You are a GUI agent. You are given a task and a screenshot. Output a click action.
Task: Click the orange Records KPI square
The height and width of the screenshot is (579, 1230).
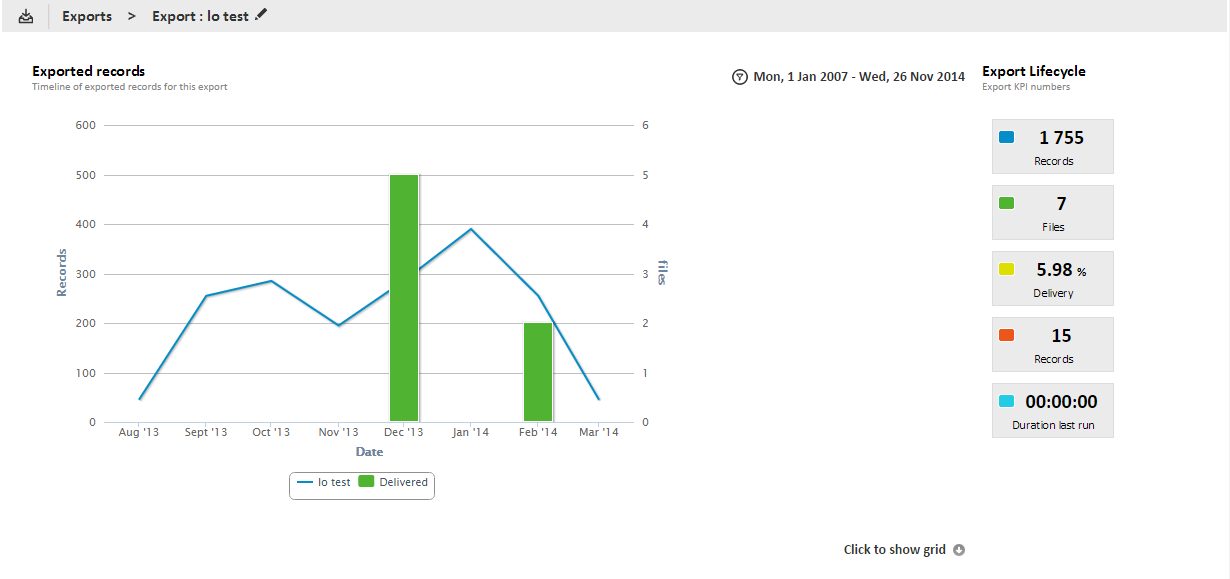1007,336
